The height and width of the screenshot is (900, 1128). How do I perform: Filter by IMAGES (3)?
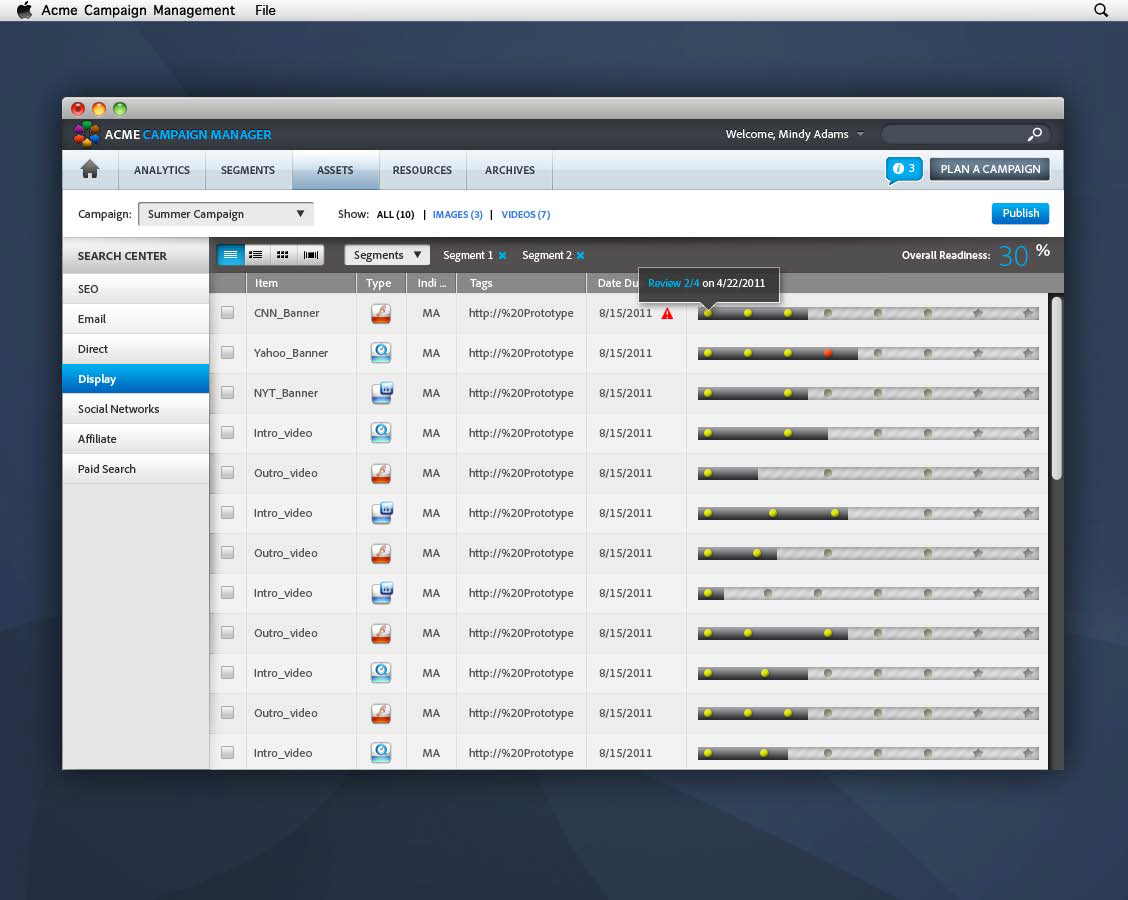coord(458,214)
